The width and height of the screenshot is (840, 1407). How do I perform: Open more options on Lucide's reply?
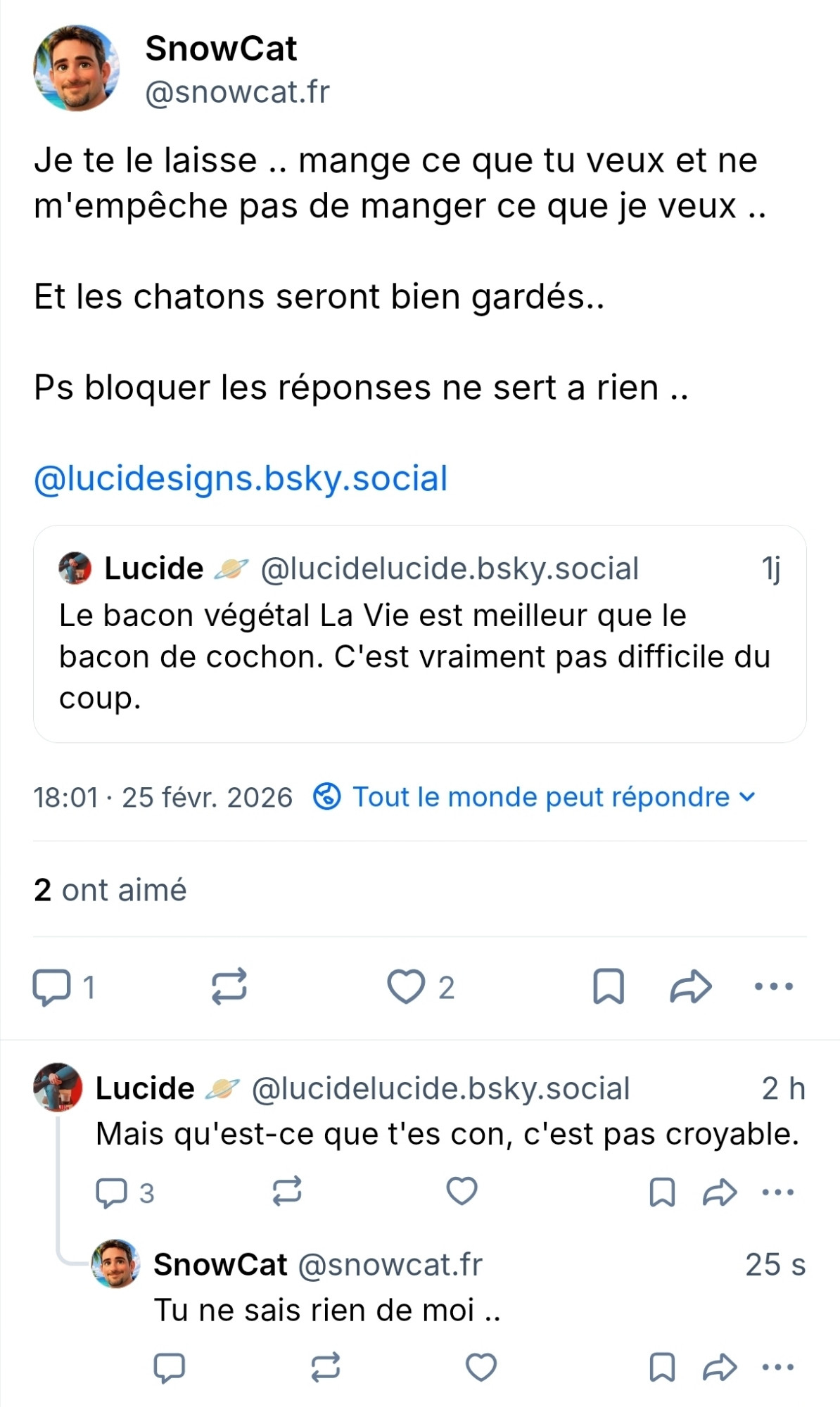[778, 1192]
